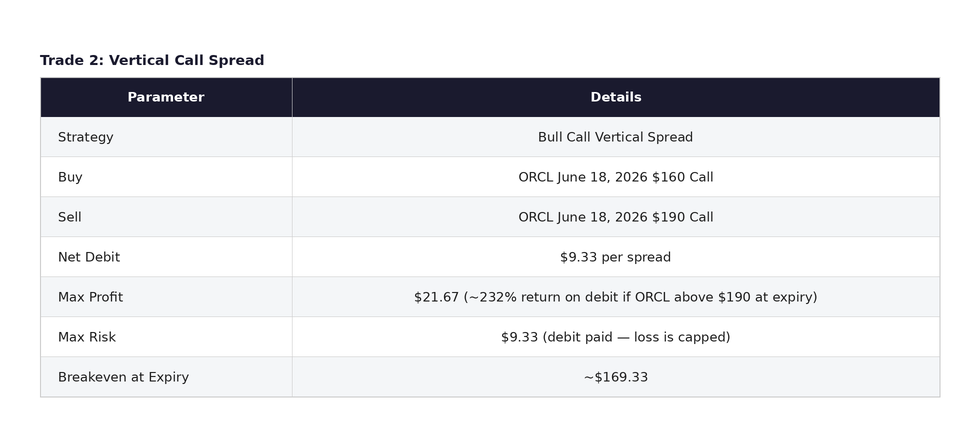Select the "Strategy" row label
The height and width of the screenshot is (437, 980).
[x=86, y=138]
